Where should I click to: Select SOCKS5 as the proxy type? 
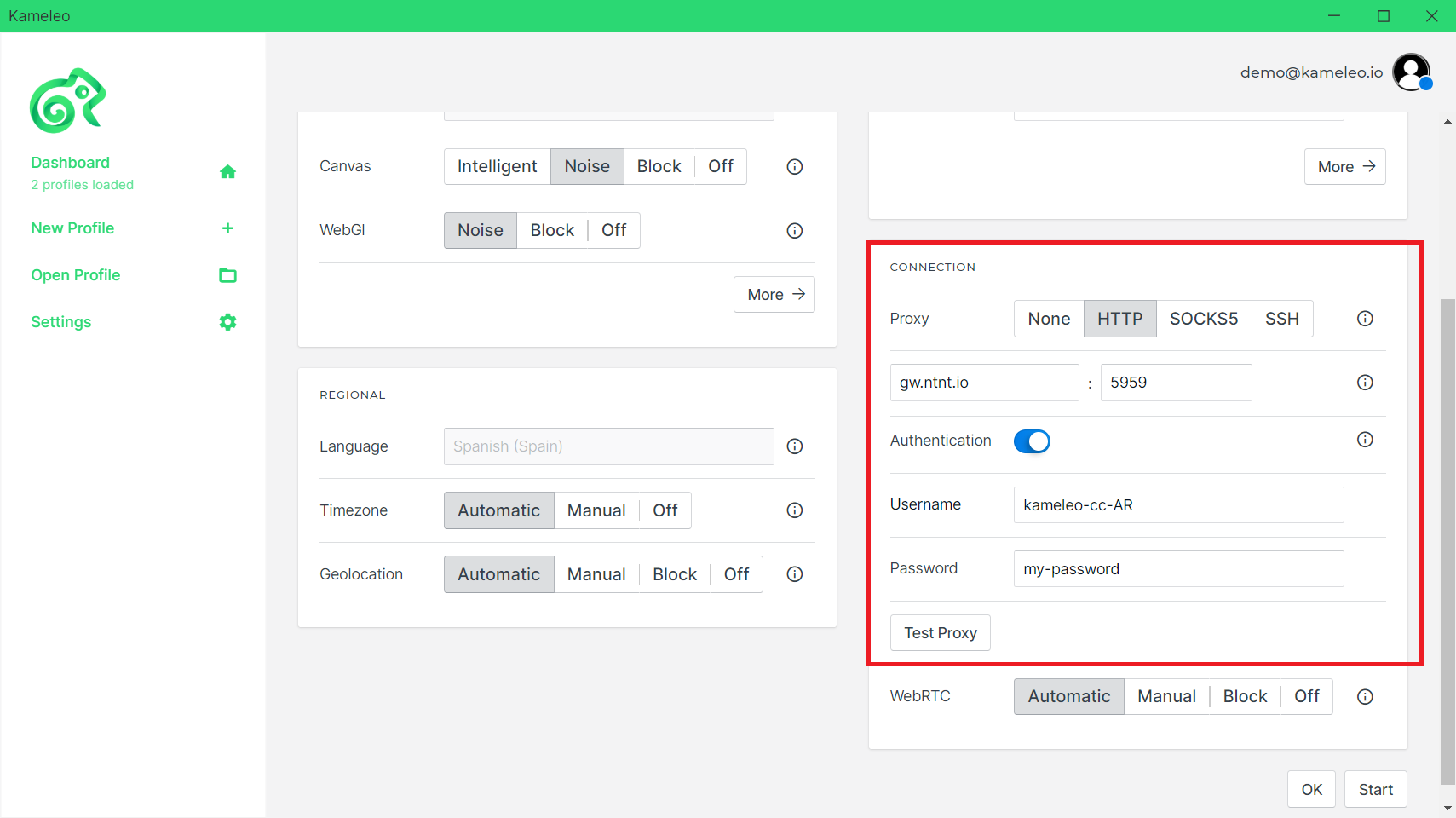(x=1204, y=318)
